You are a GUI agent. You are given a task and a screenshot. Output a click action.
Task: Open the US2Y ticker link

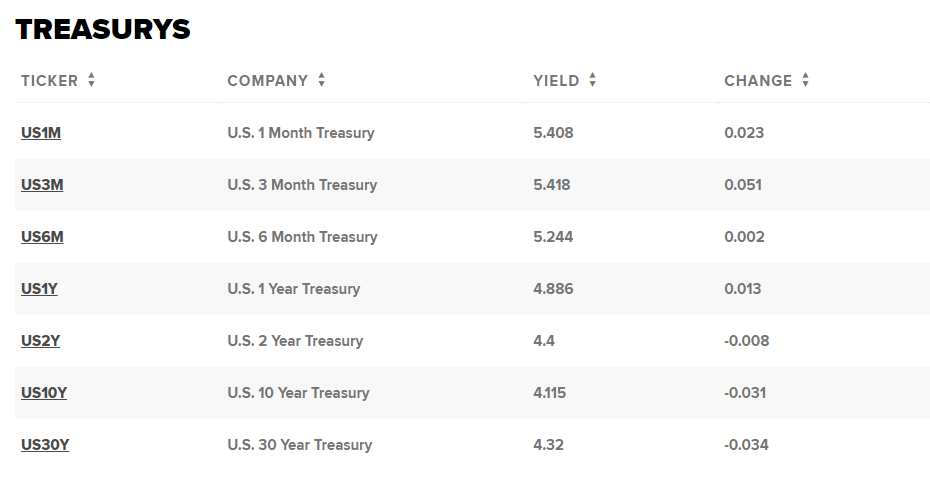tap(40, 341)
